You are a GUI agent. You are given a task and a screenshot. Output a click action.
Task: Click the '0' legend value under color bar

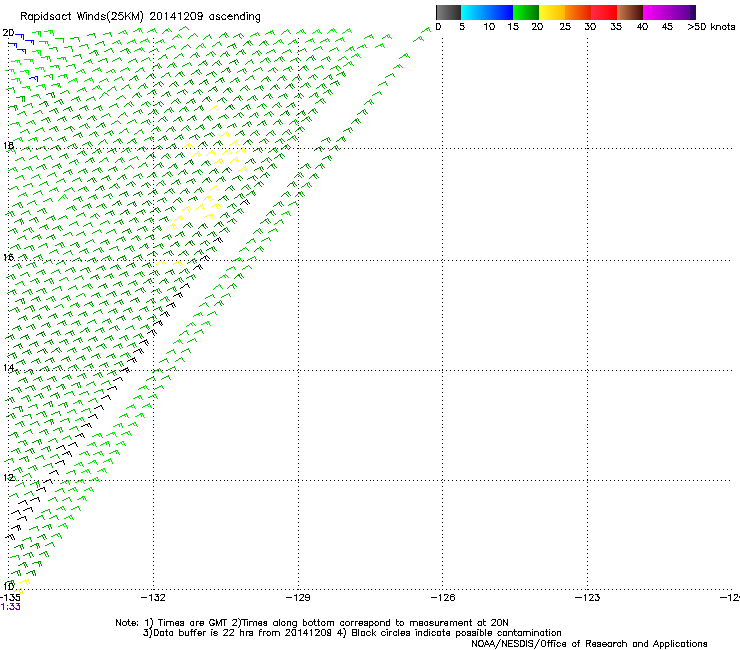click(438, 27)
